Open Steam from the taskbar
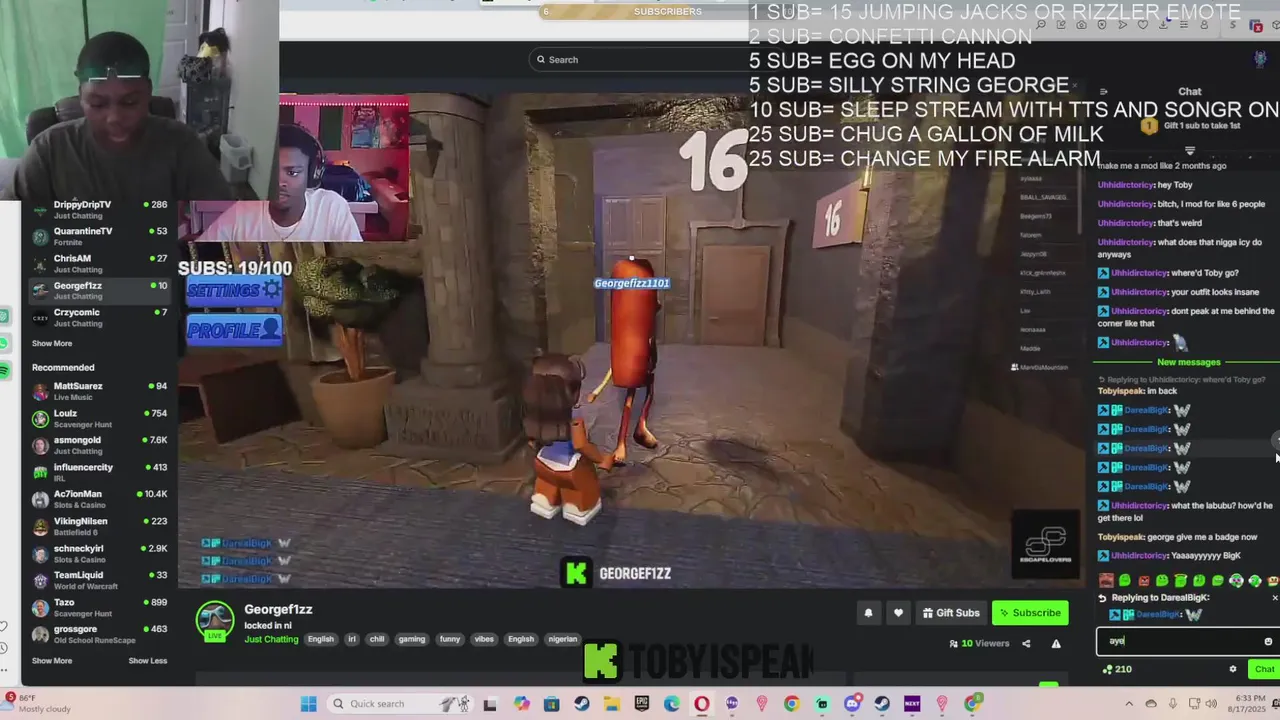This screenshot has height=720, width=1280. [581, 704]
